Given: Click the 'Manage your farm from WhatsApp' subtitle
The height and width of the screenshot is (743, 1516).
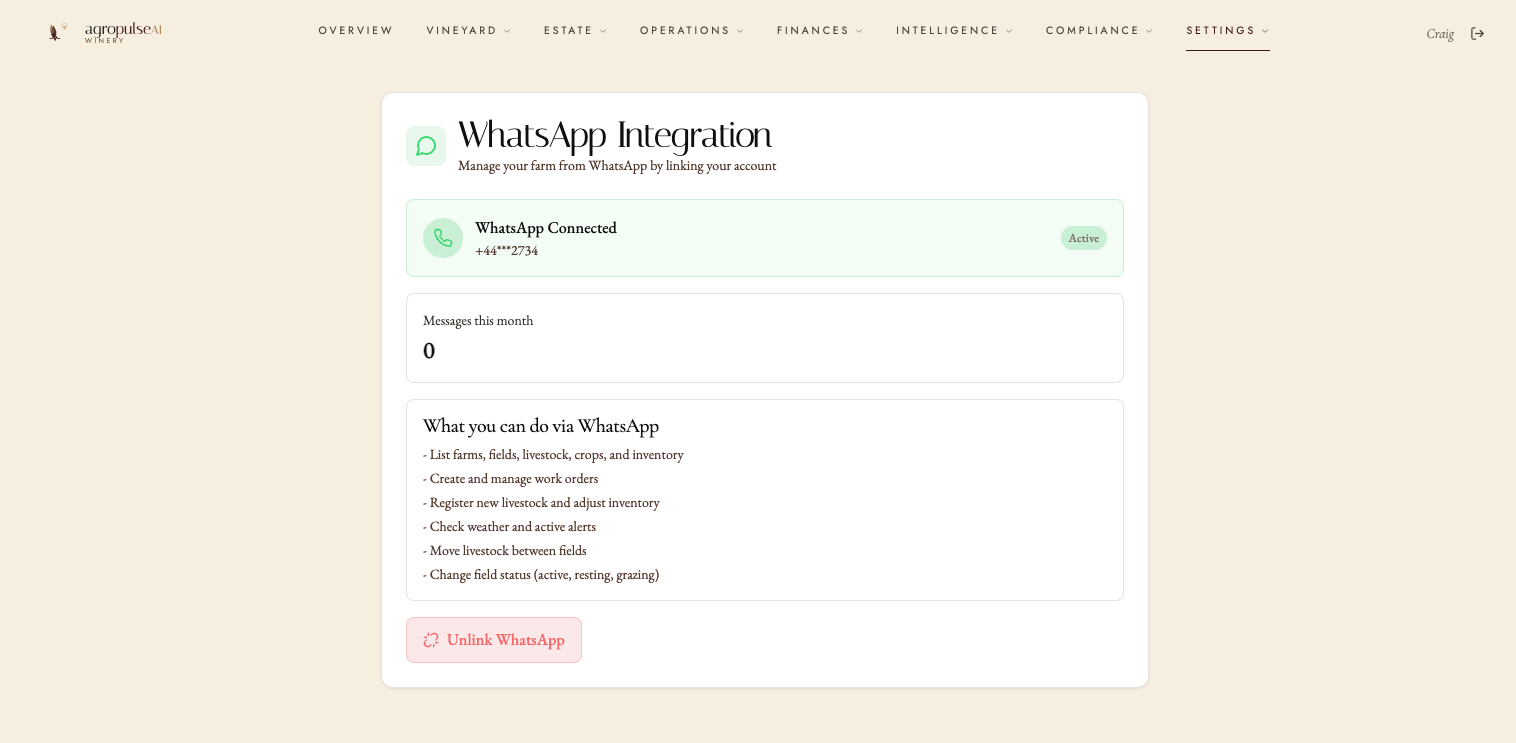Looking at the screenshot, I should [617, 166].
